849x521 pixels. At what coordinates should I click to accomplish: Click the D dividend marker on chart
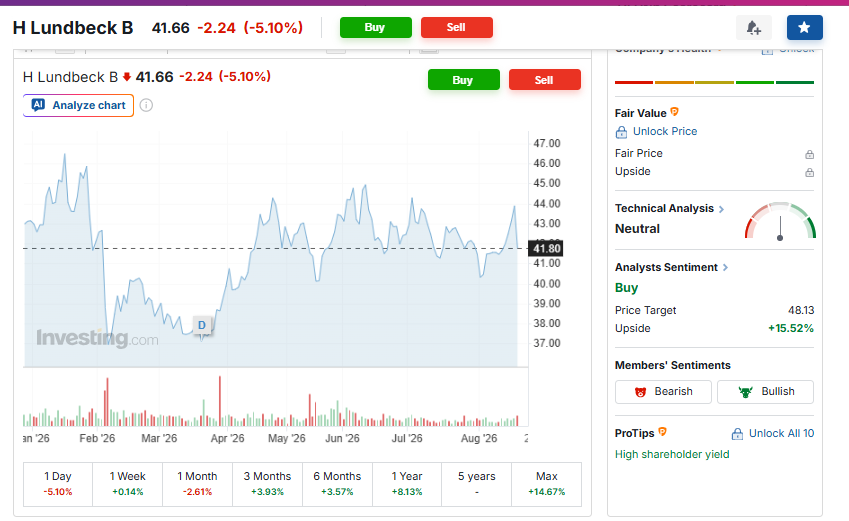coord(202,325)
